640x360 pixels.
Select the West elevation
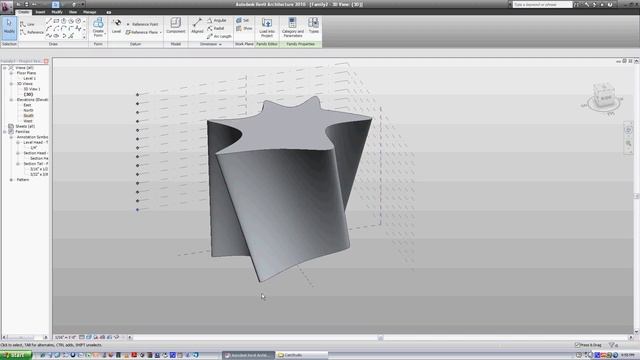pos(28,121)
